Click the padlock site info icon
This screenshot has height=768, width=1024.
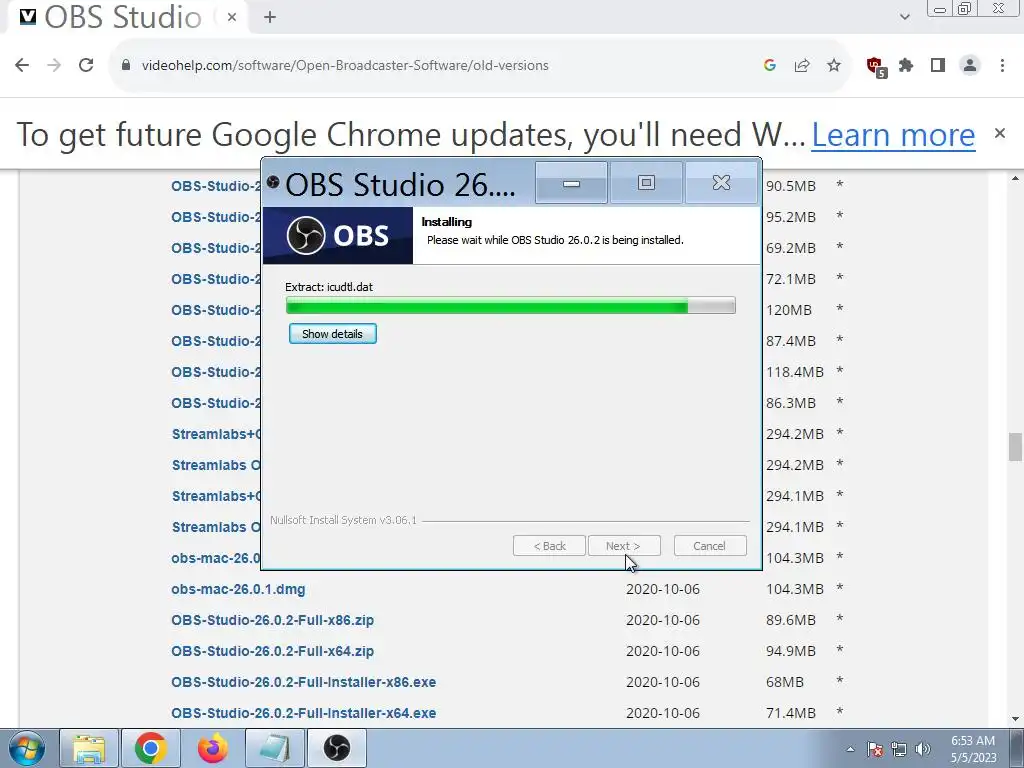point(127,65)
